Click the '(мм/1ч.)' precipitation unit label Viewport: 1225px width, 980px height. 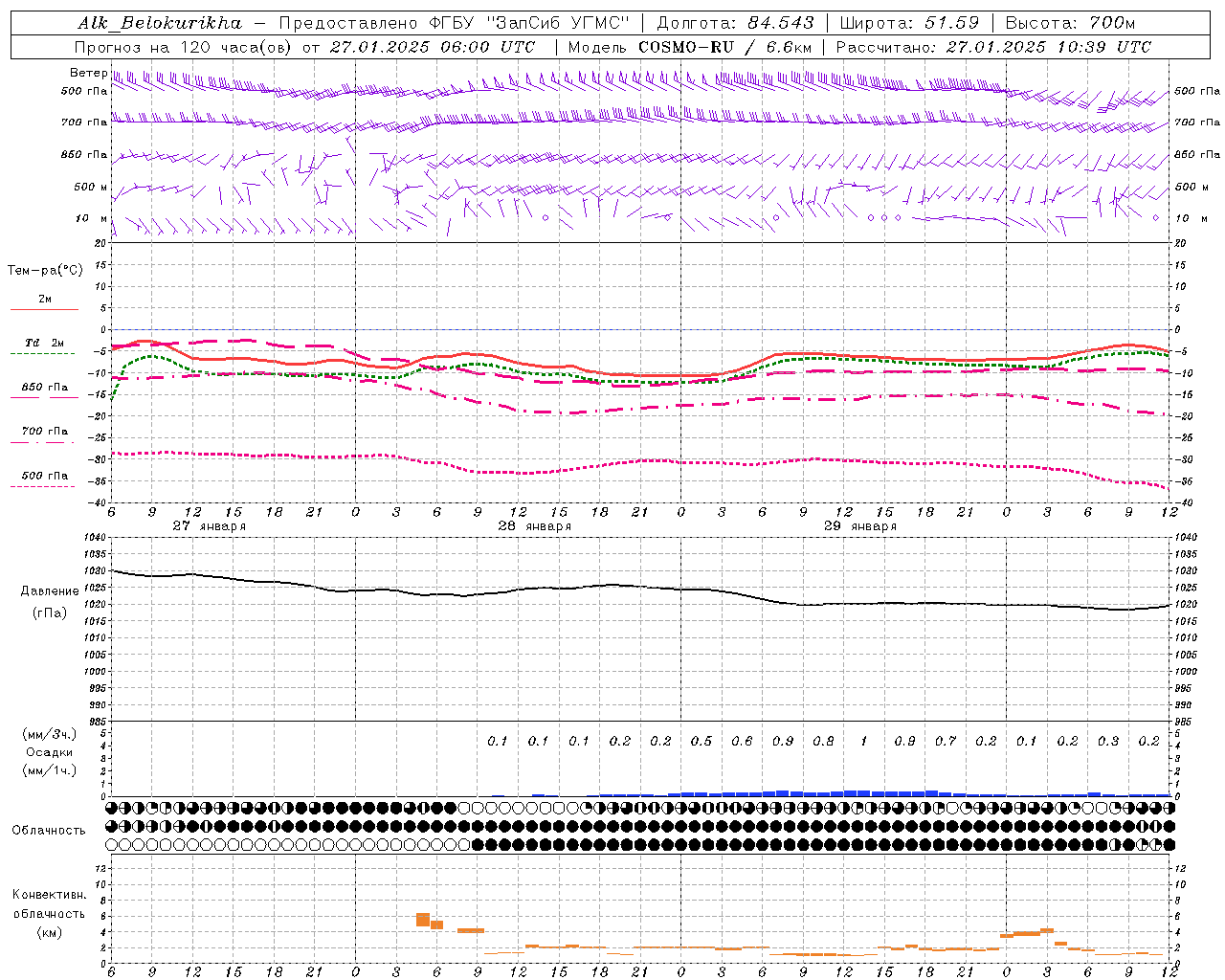click(x=50, y=770)
